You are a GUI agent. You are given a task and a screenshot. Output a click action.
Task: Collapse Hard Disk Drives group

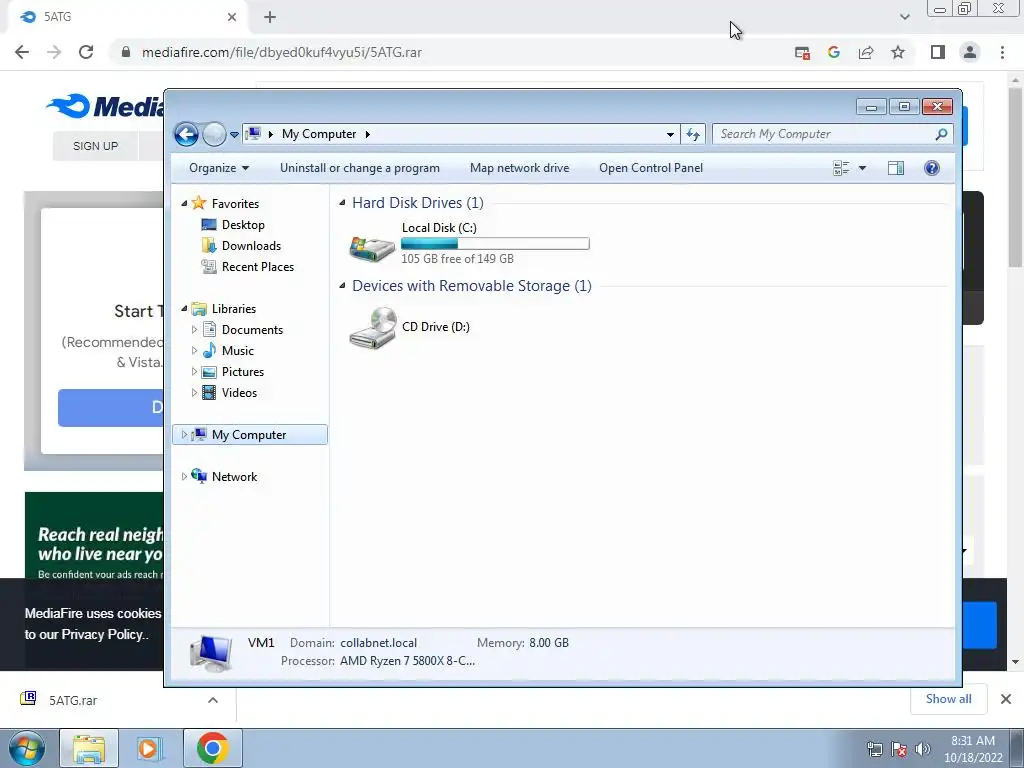[342, 203]
